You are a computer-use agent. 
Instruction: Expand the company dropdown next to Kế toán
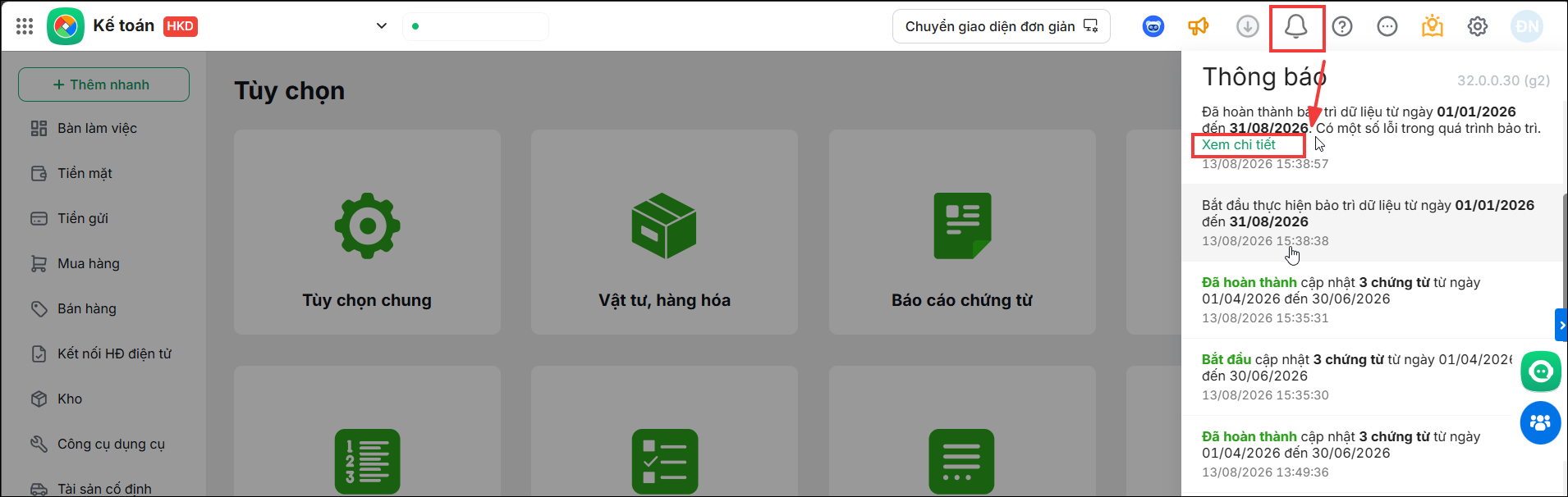click(x=382, y=26)
